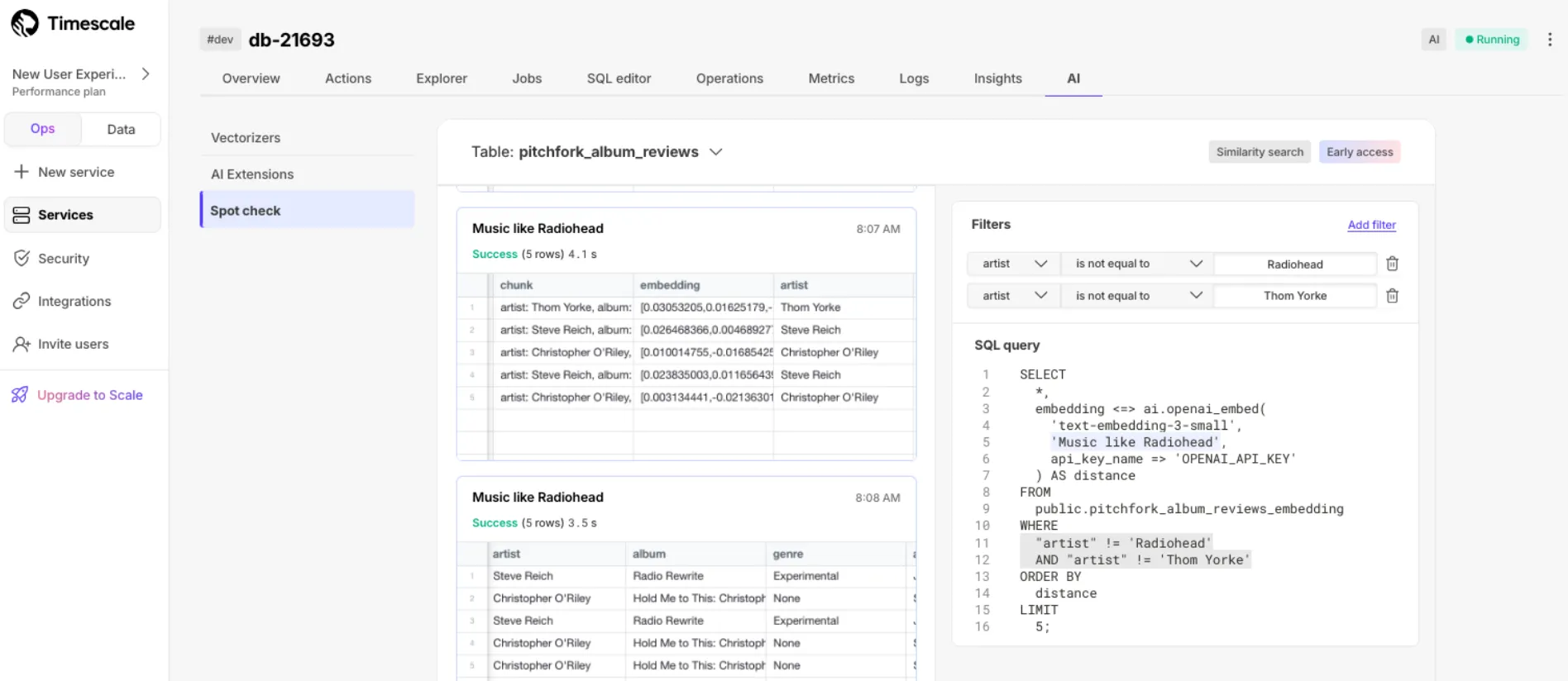
Task: Delete the Thom Yorke artist filter
Action: tap(1392, 296)
